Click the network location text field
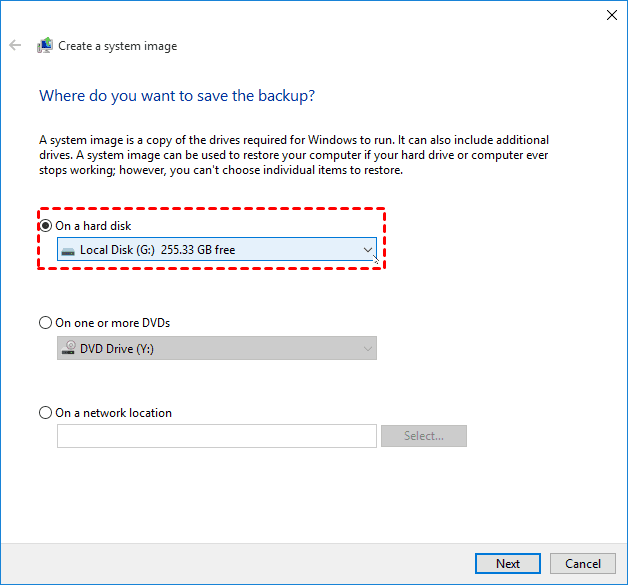The width and height of the screenshot is (628, 585). (x=217, y=436)
